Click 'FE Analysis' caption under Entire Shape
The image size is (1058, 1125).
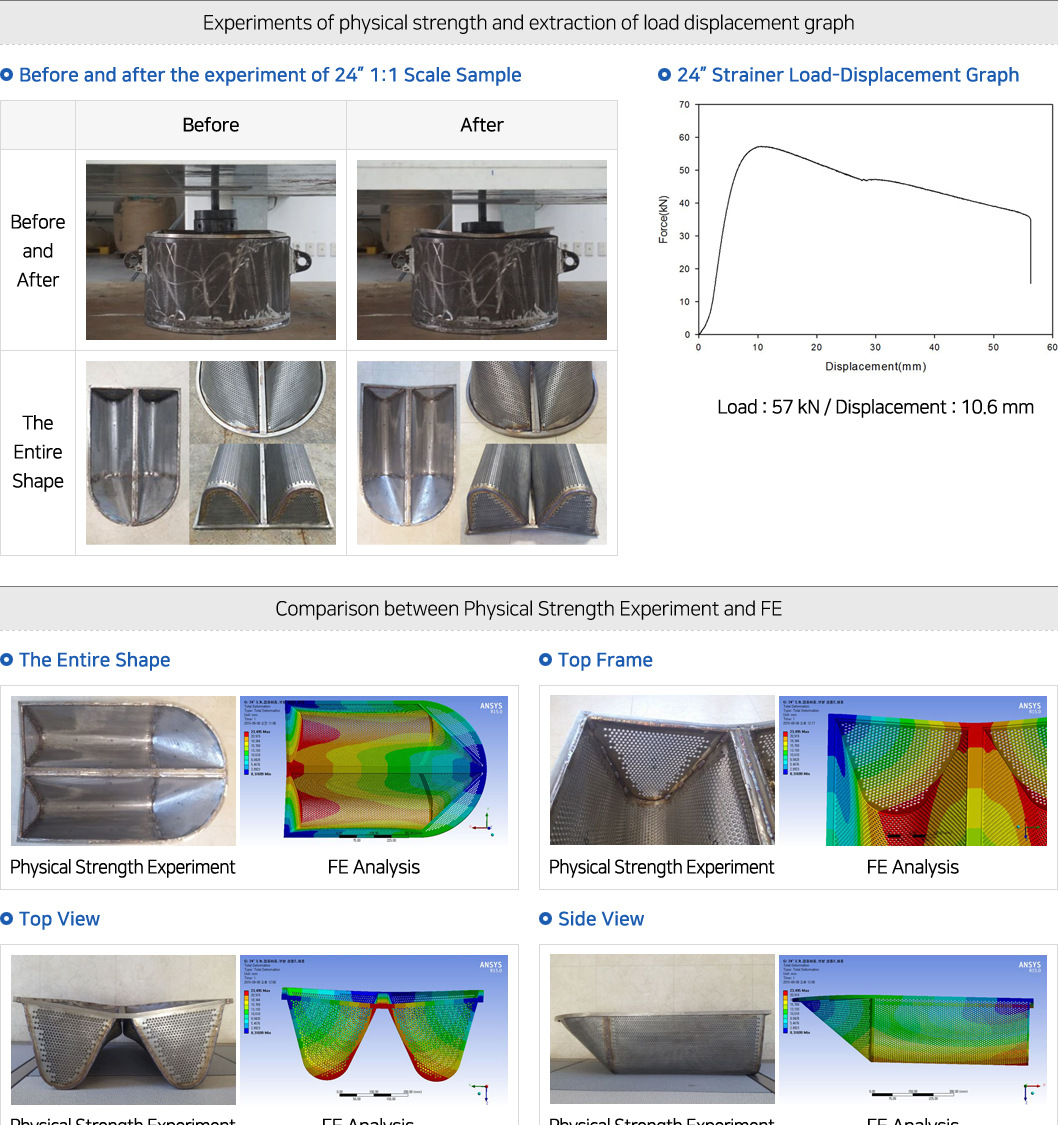coord(374,867)
